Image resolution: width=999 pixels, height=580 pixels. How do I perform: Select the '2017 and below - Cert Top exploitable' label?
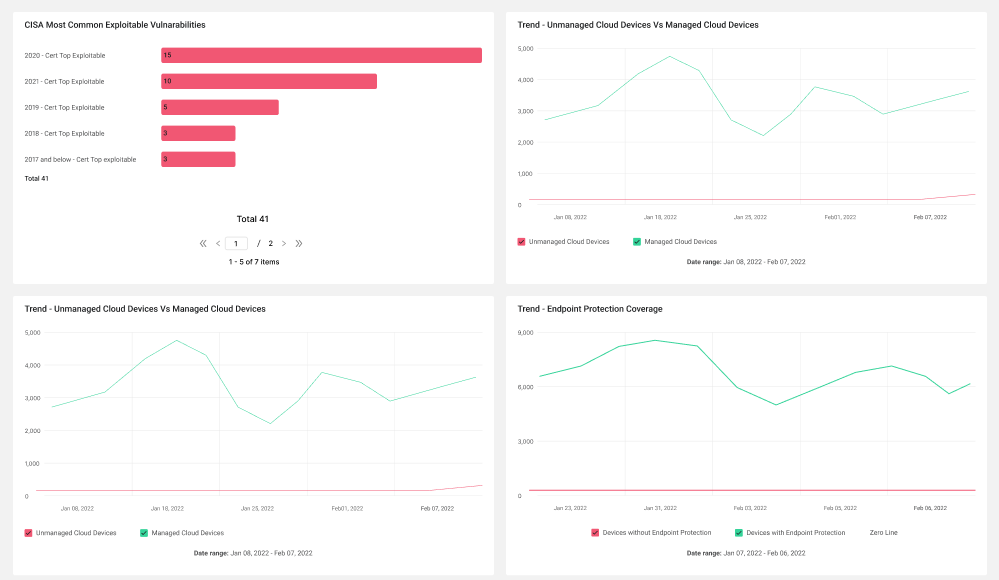tap(80, 160)
